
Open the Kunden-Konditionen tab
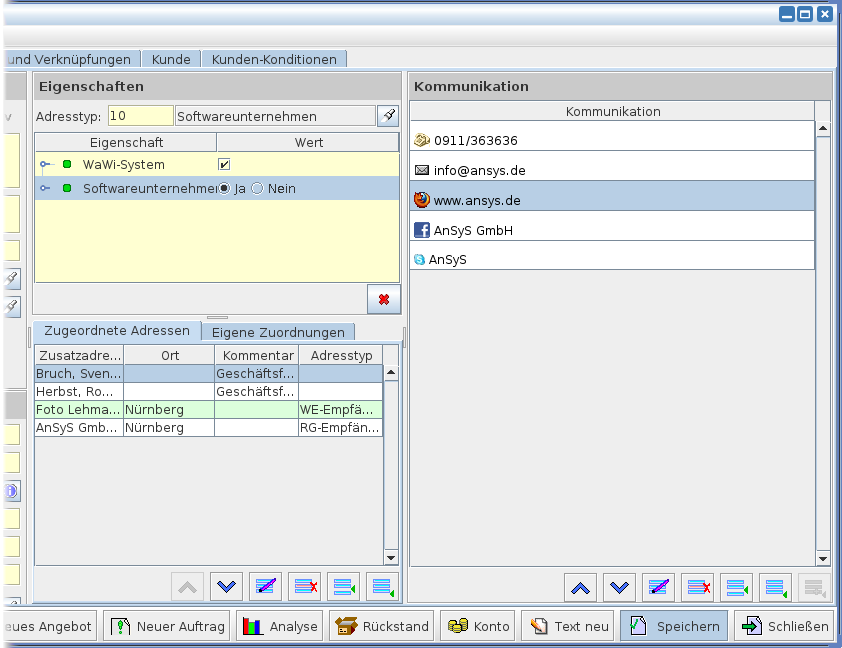(x=275, y=59)
